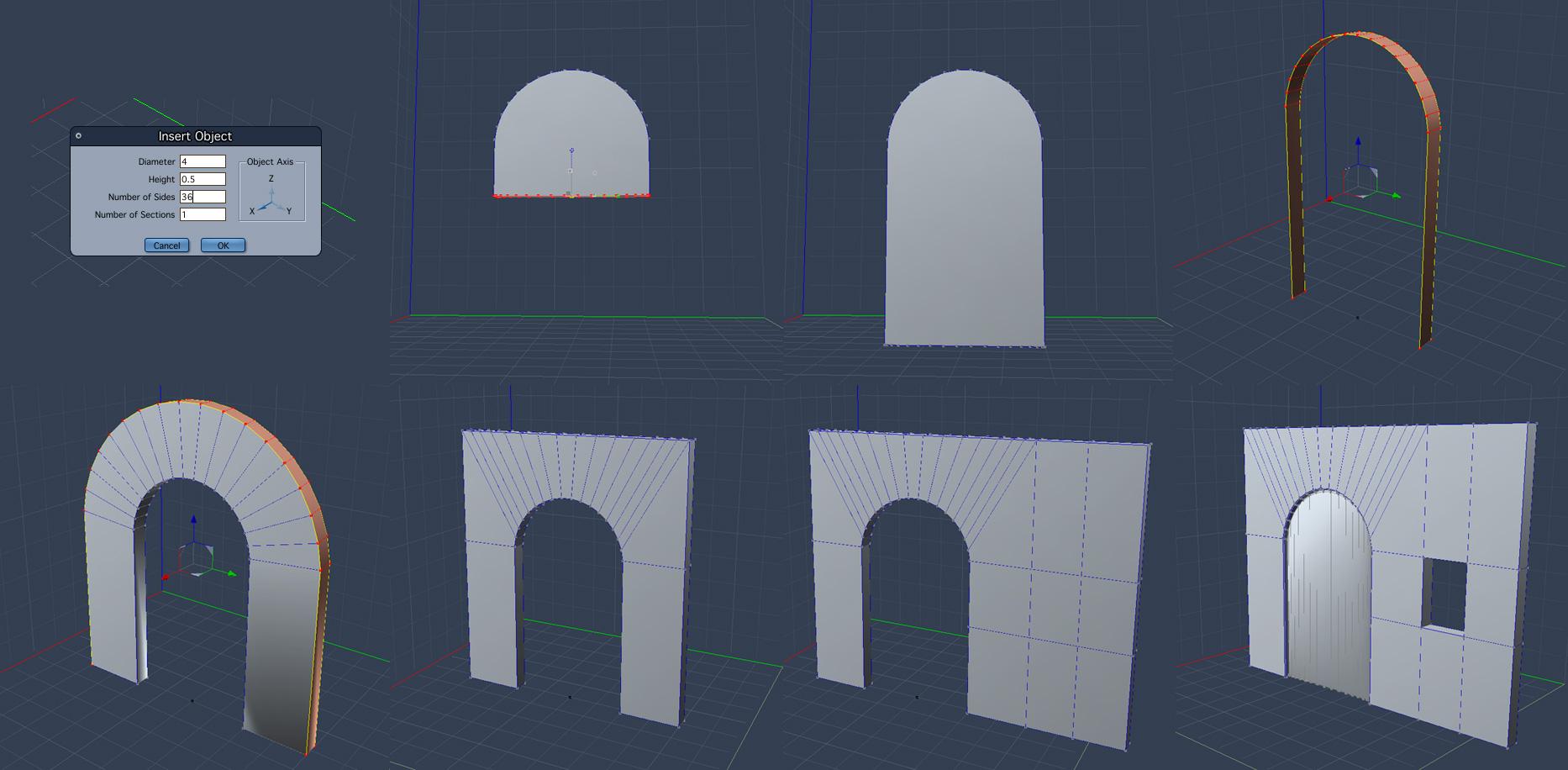Choose the X axis in Object Axis
1568x770 pixels.
[x=252, y=211]
